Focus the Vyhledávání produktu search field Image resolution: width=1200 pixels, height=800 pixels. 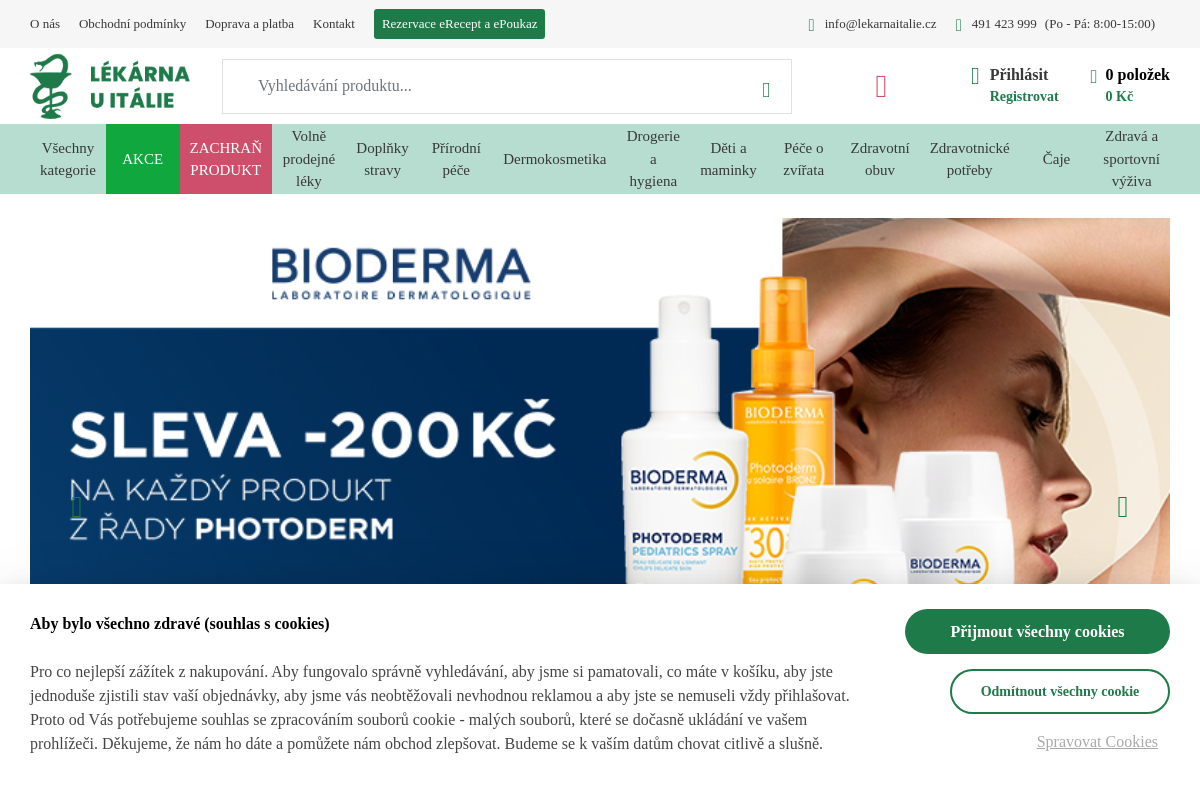pos(490,87)
